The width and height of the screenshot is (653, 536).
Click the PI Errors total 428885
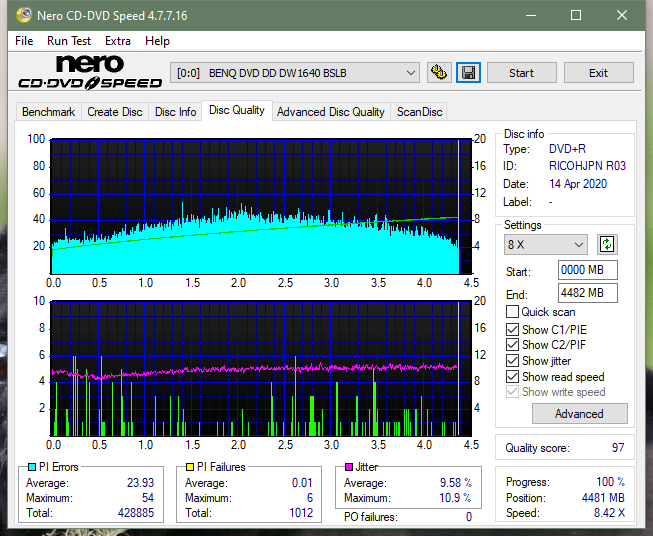[136, 513]
